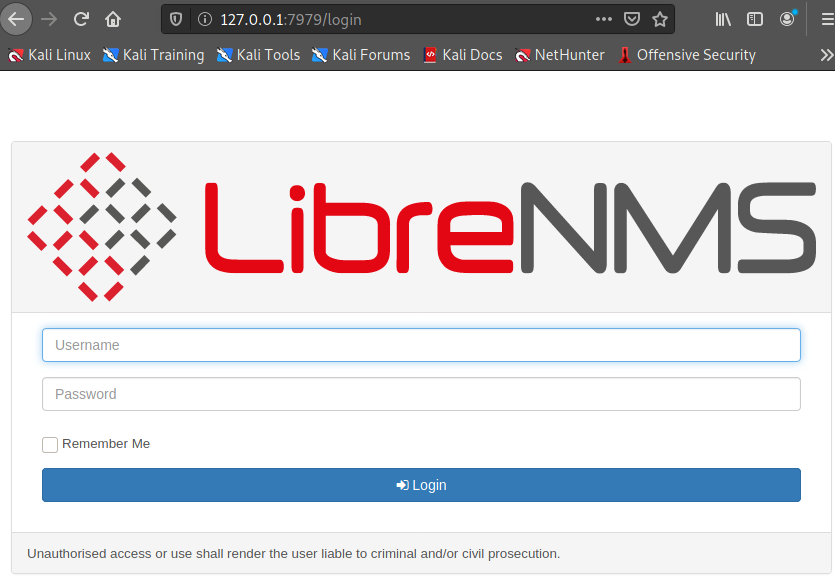Open the Kali Tools bookmark

click(x=258, y=55)
